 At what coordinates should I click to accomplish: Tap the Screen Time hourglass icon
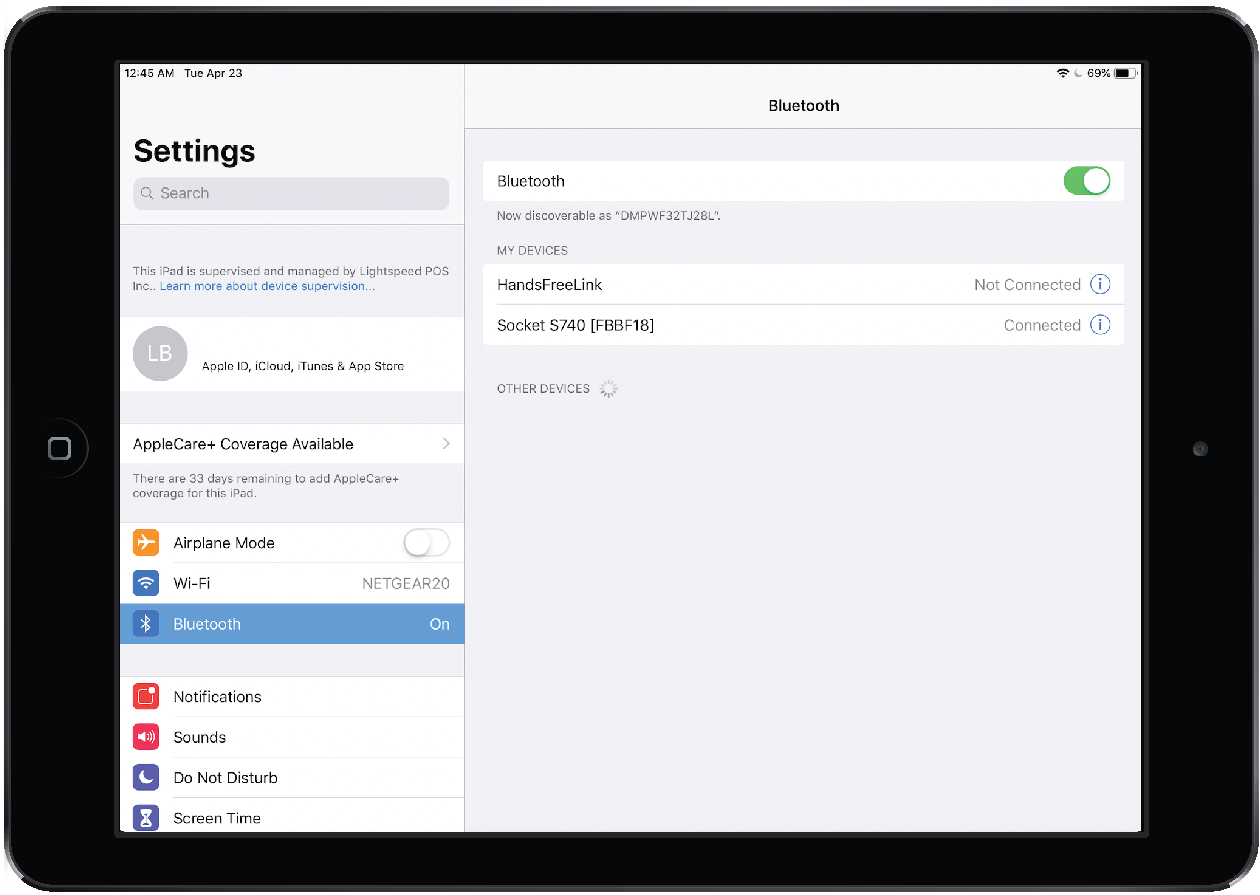coord(146,818)
